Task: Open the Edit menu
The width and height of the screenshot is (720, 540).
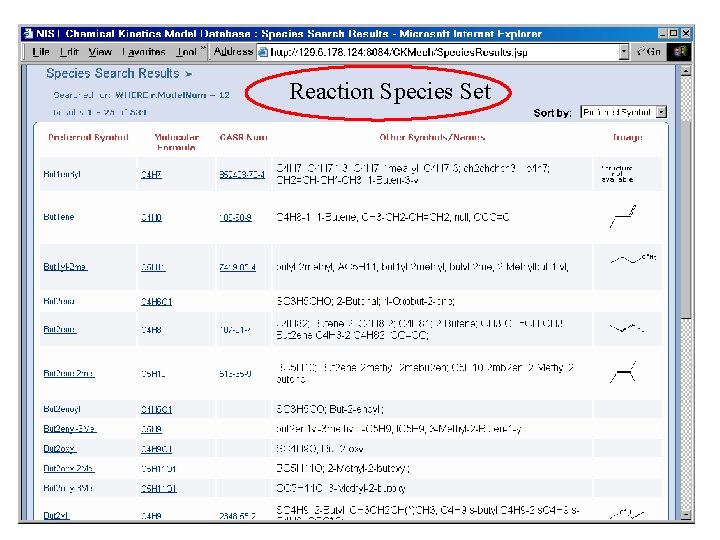Action: pyautogui.click(x=69, y=52)
